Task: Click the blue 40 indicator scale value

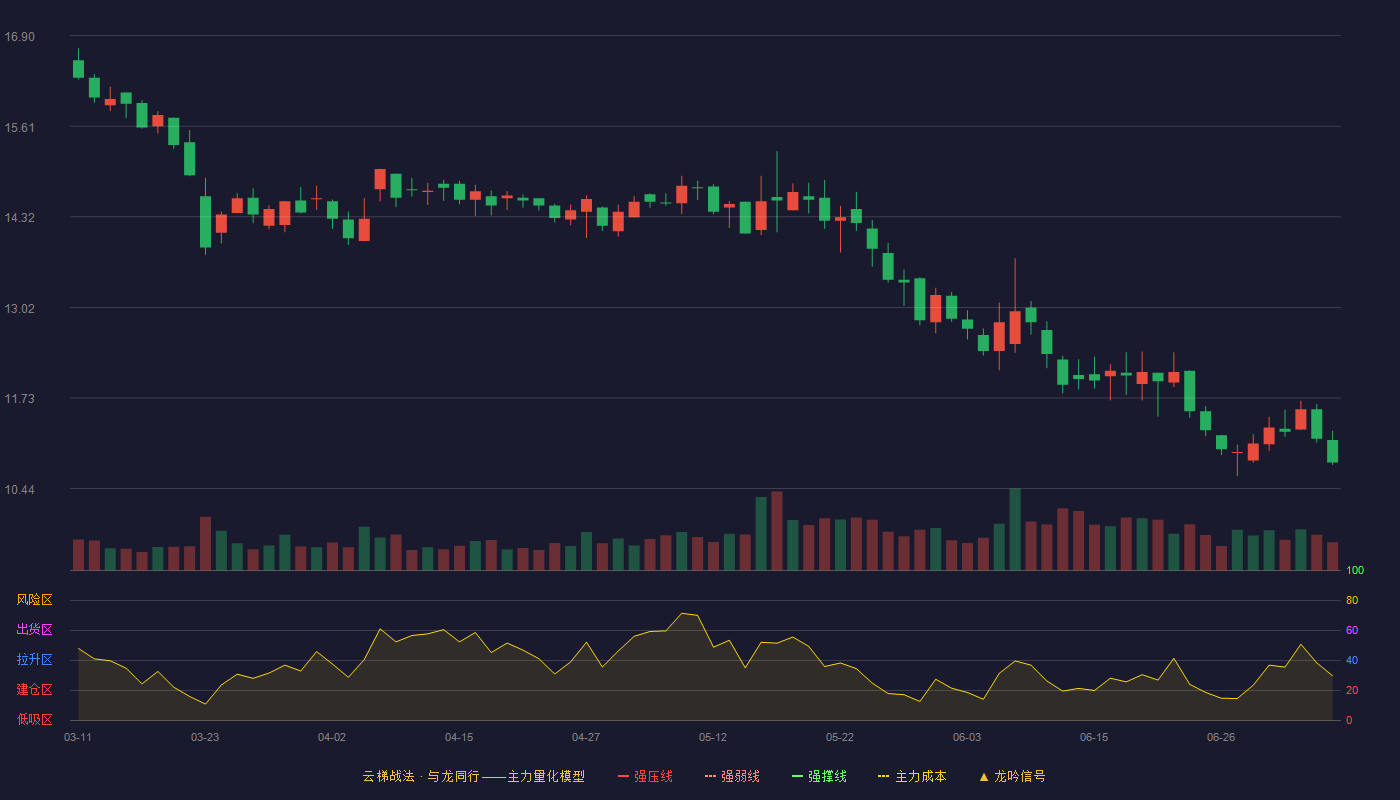Action: point(1352,660)
